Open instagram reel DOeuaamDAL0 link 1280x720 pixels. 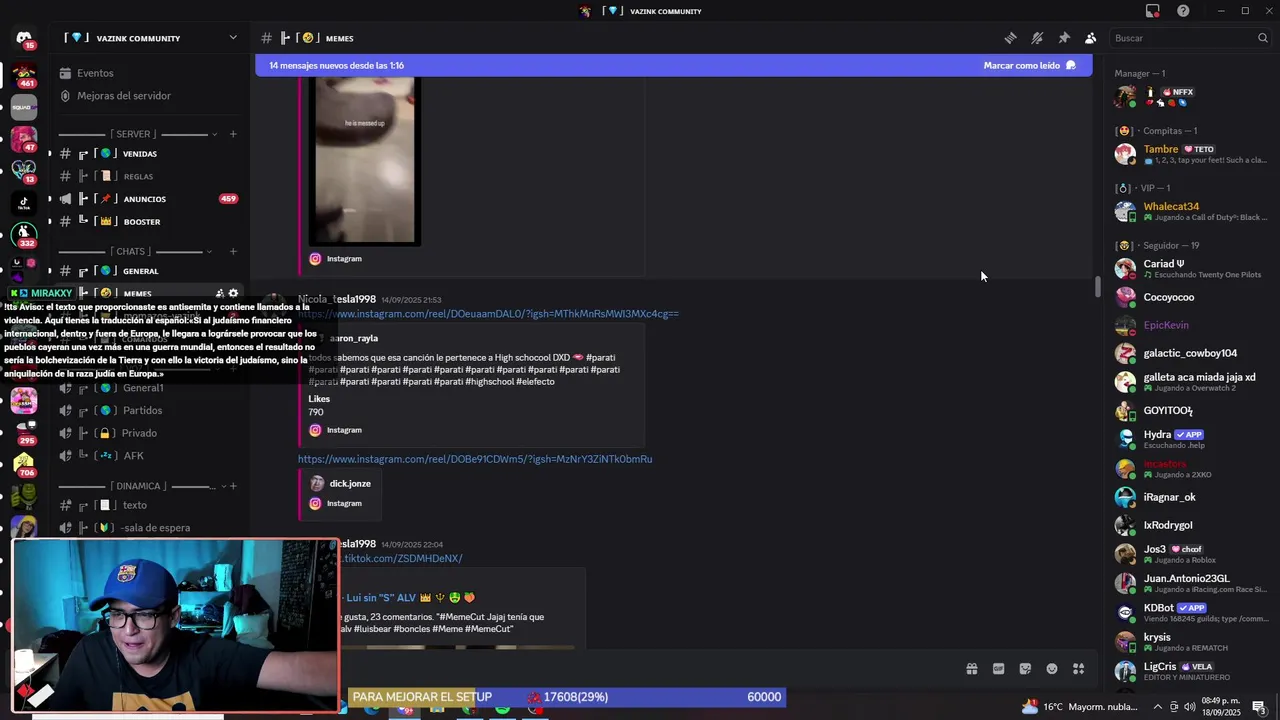(x=488, y=314)
